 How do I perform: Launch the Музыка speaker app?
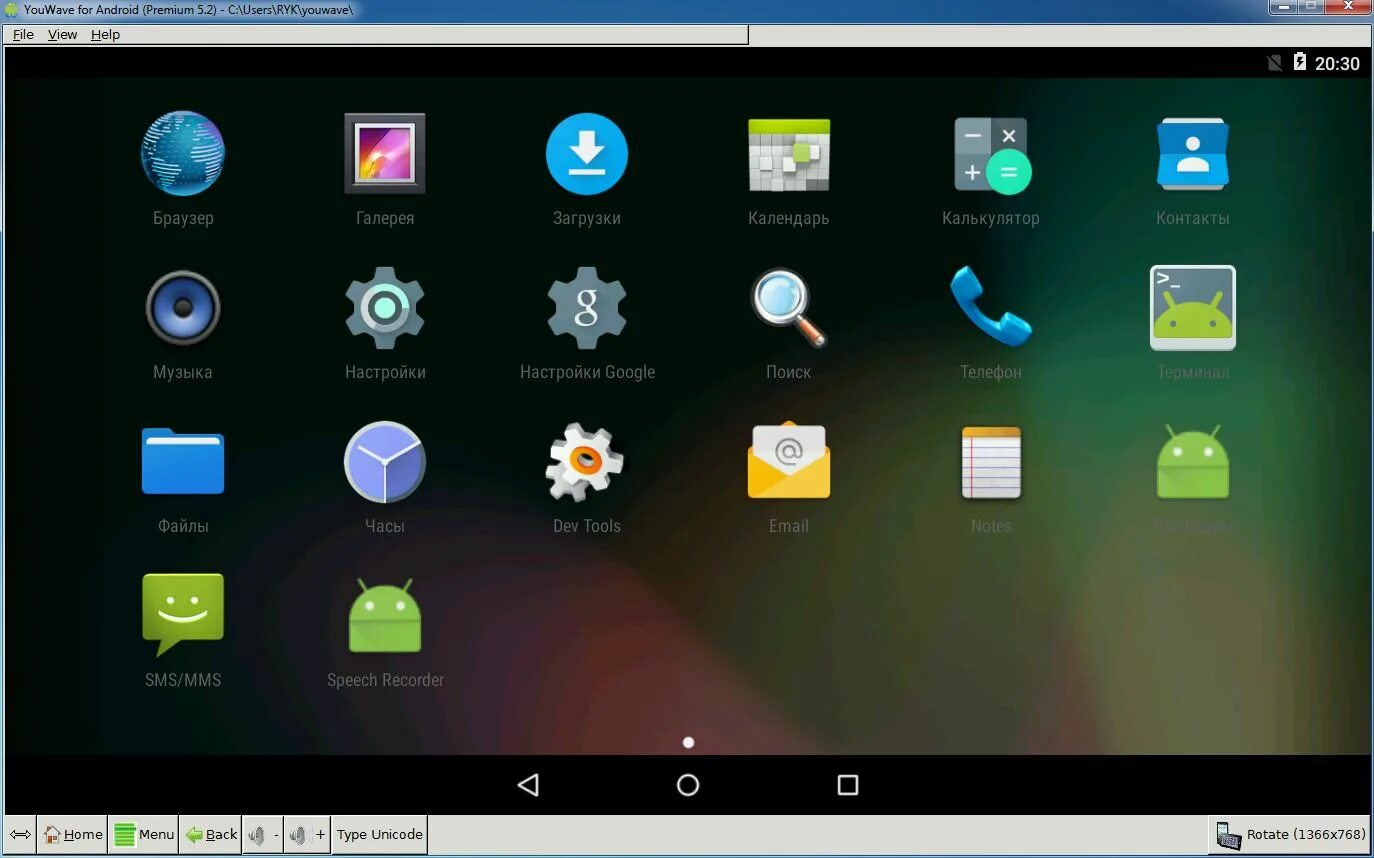click(183, 307)
